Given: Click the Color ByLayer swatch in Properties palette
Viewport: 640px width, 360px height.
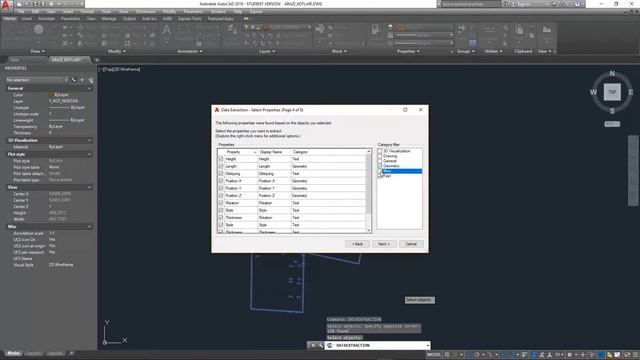Looking at the screenshot, I should pos(51,95).
